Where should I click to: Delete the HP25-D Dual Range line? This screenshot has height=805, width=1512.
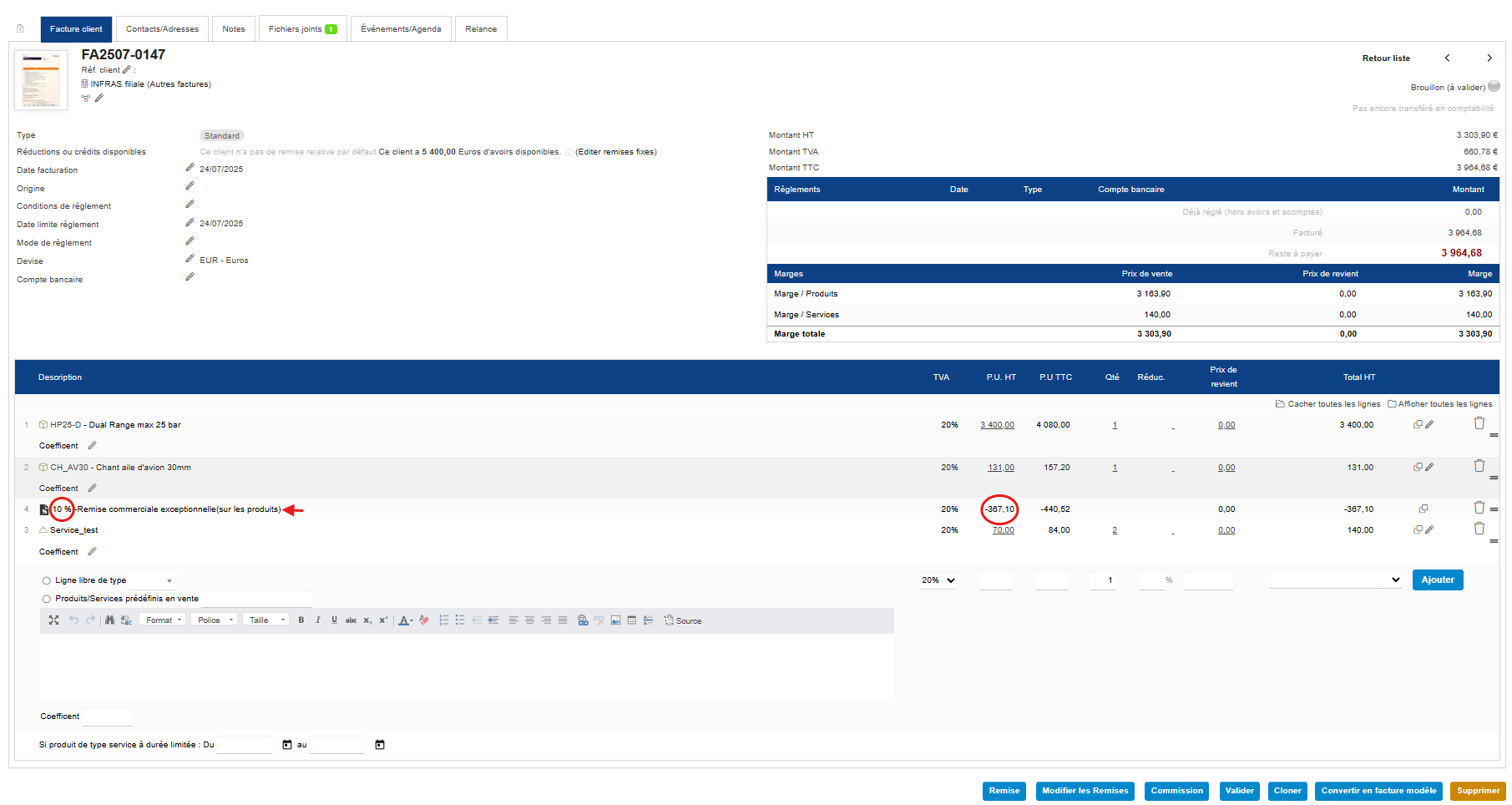1479,423
